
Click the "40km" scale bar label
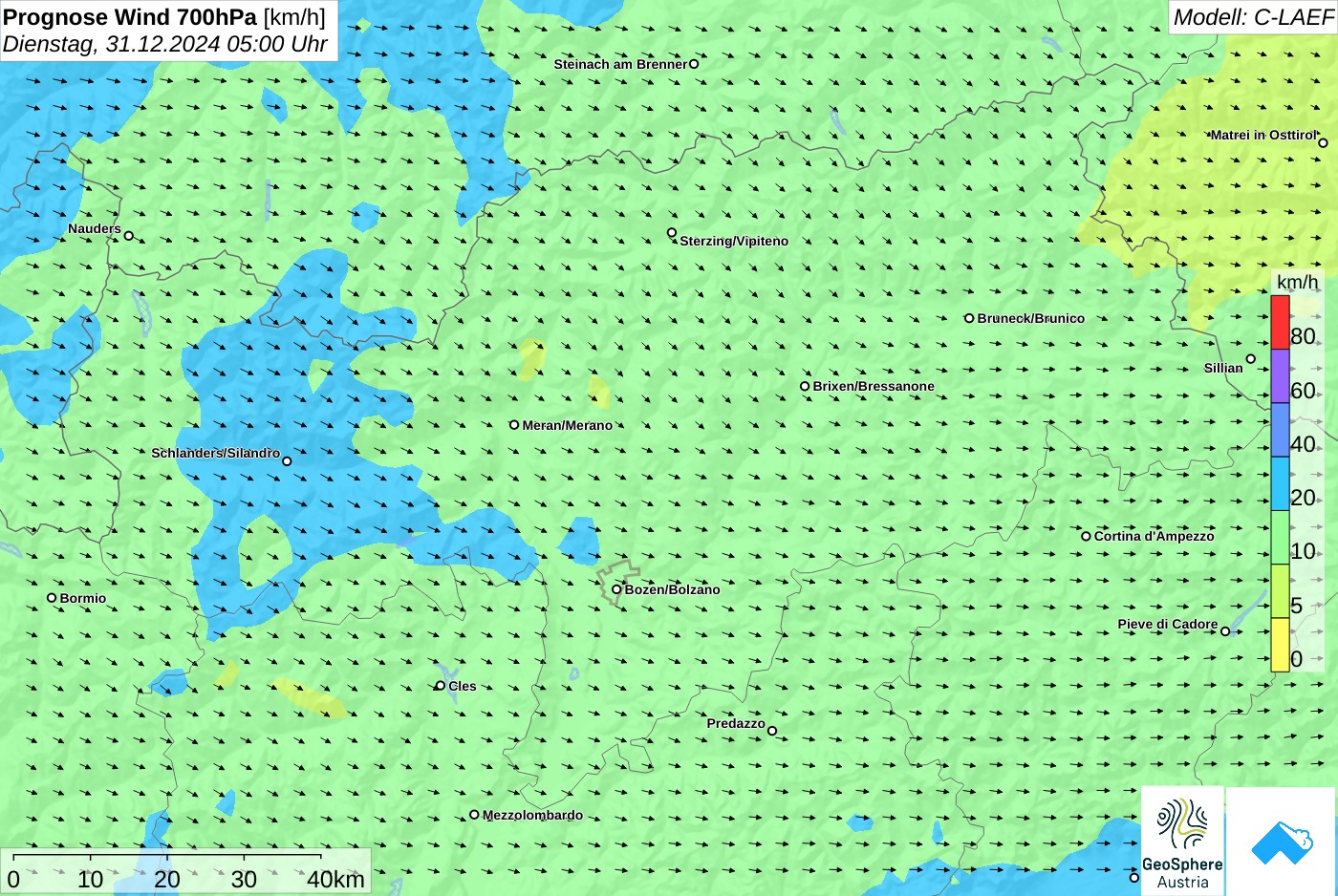click(335, 879)
